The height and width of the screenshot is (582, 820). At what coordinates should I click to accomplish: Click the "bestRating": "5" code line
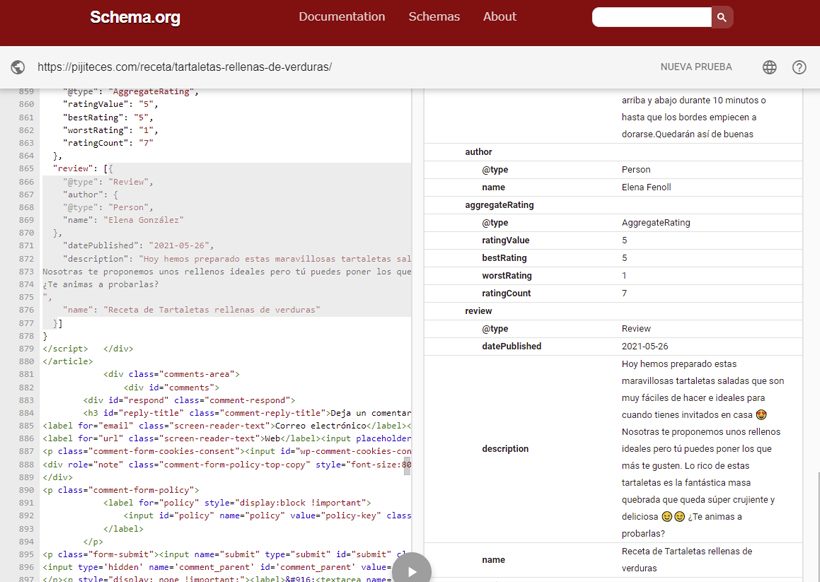108,117
